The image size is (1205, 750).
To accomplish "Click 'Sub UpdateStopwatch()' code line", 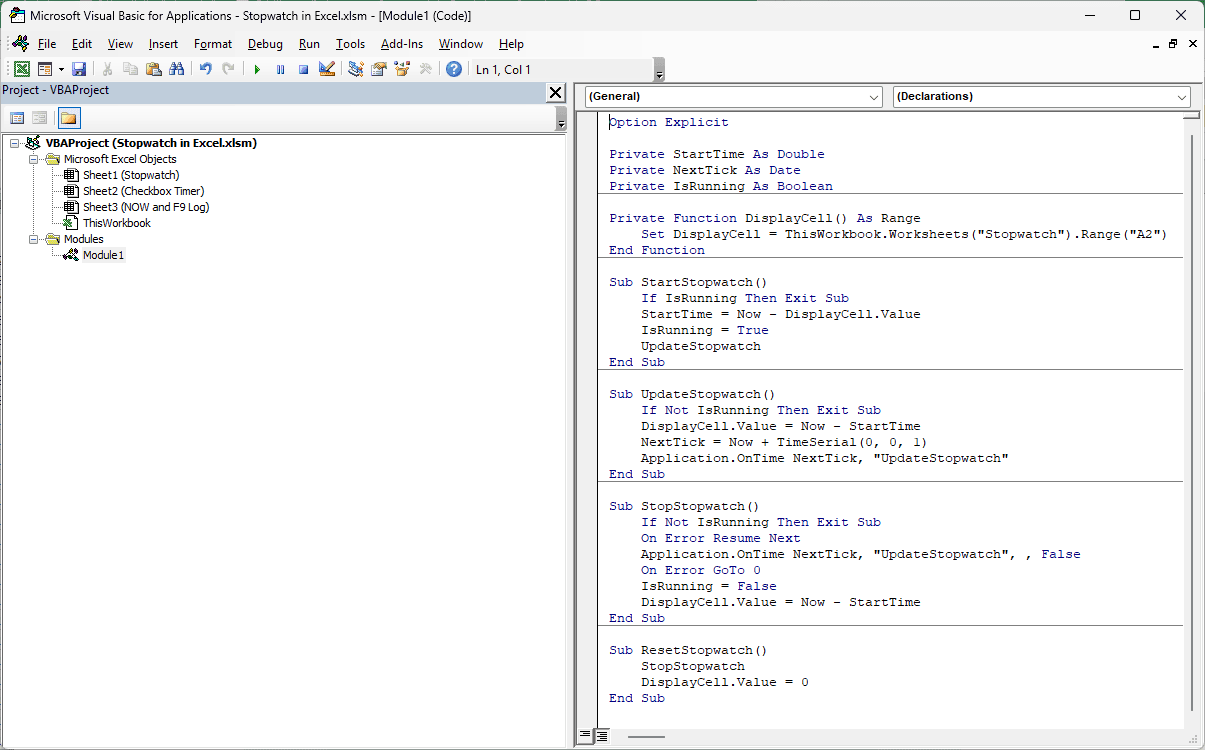I will pos(692,394).
